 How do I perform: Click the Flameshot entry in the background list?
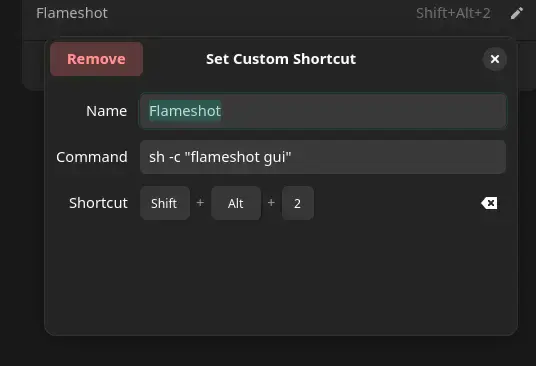coord(72,13)
